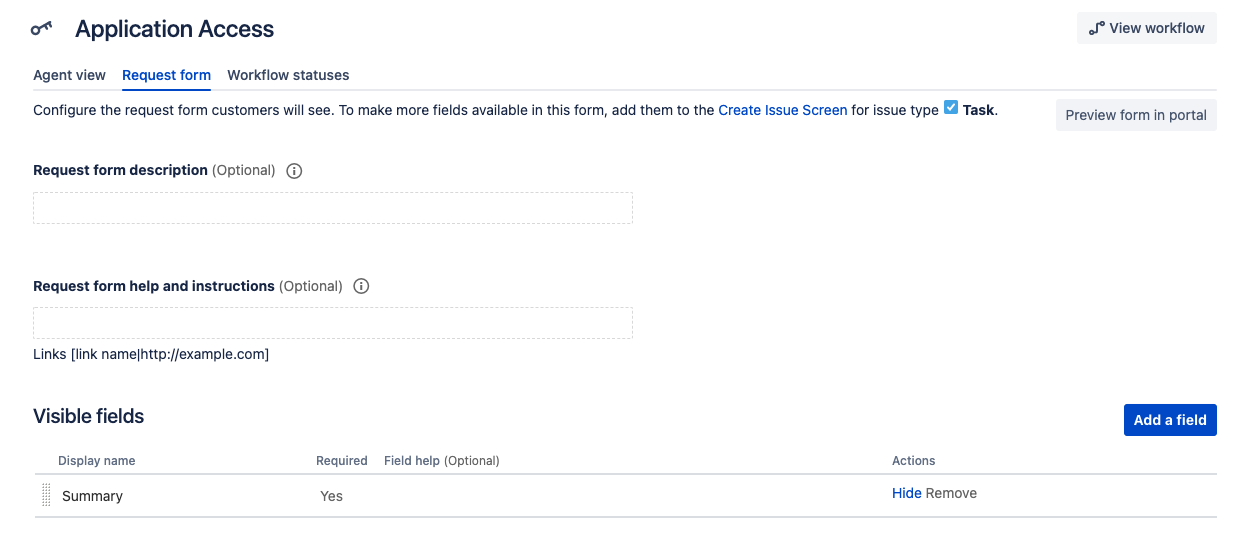Click the Summary display name
The image size is (1243, 544).
coord(92,496)
